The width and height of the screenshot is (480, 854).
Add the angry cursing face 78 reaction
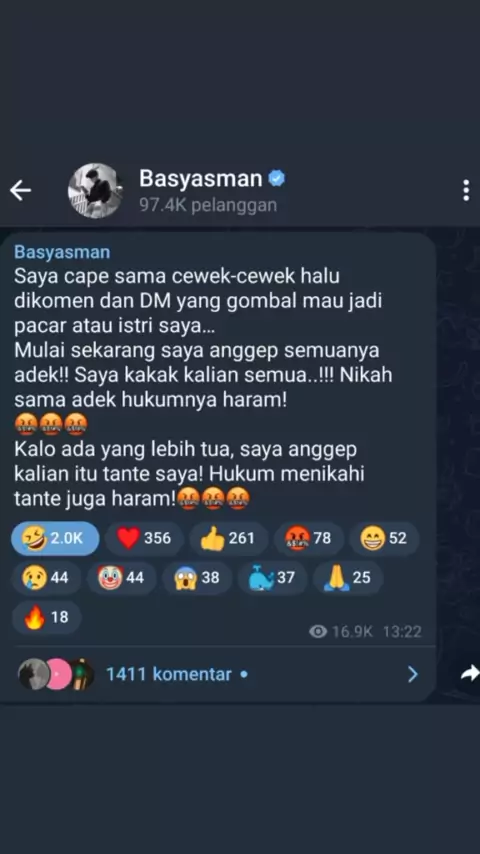pyautogui.click(x=308, y=538)
